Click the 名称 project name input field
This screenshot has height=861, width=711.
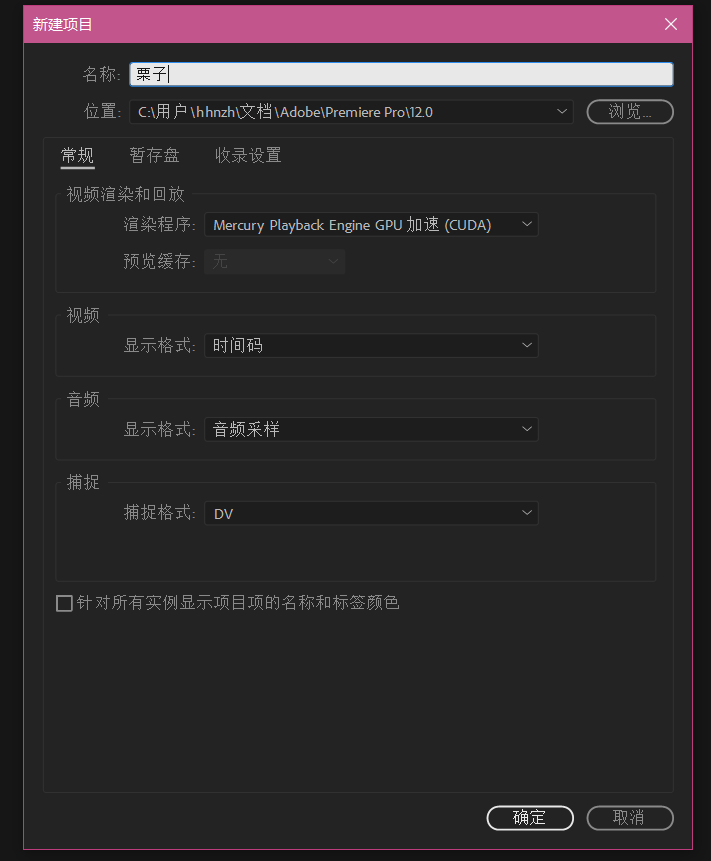point(401,74)
